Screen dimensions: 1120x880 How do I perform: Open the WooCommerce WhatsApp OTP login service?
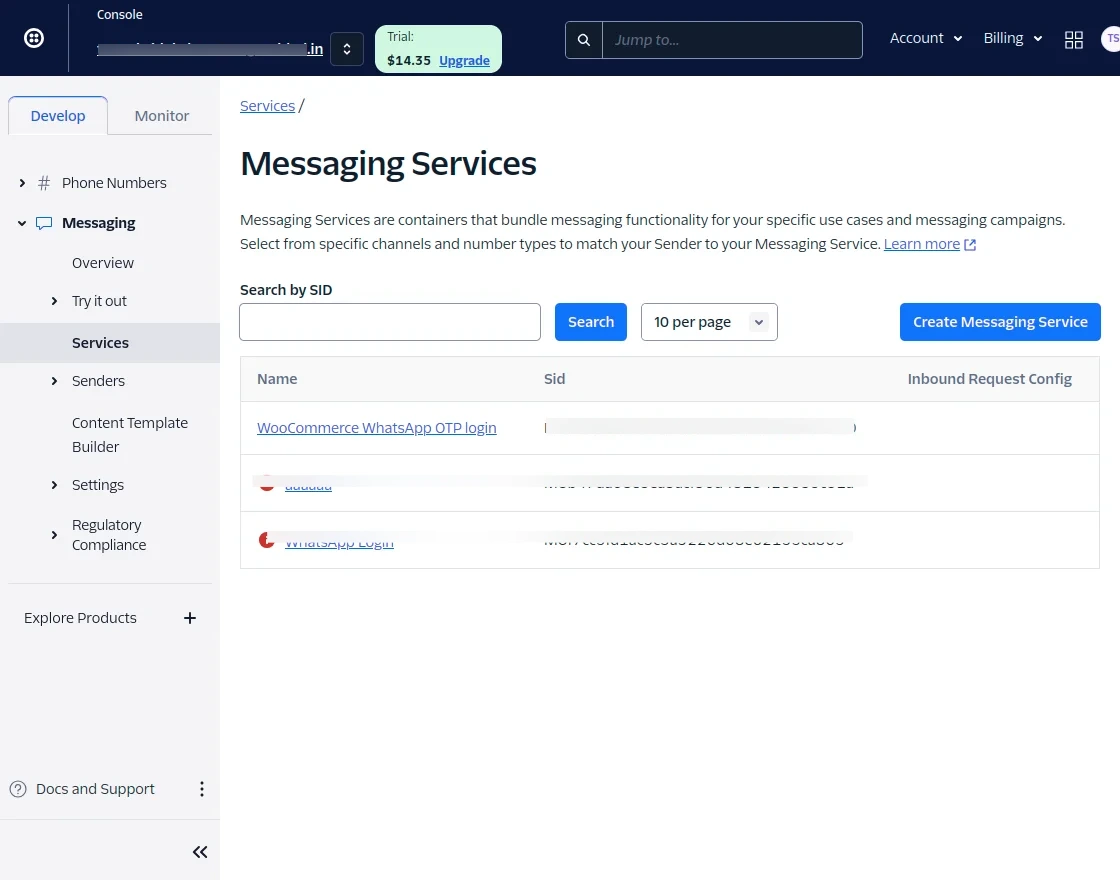(x=377, y=428)
